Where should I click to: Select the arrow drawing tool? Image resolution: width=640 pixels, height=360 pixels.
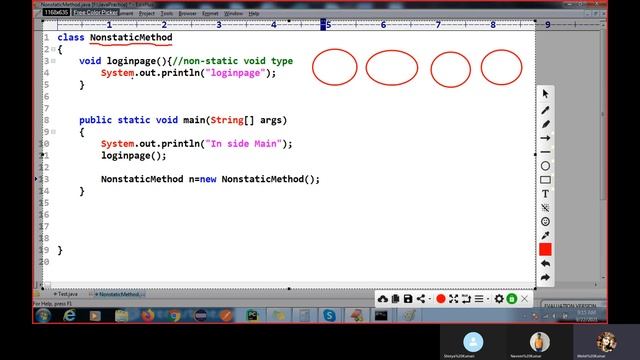545,138
